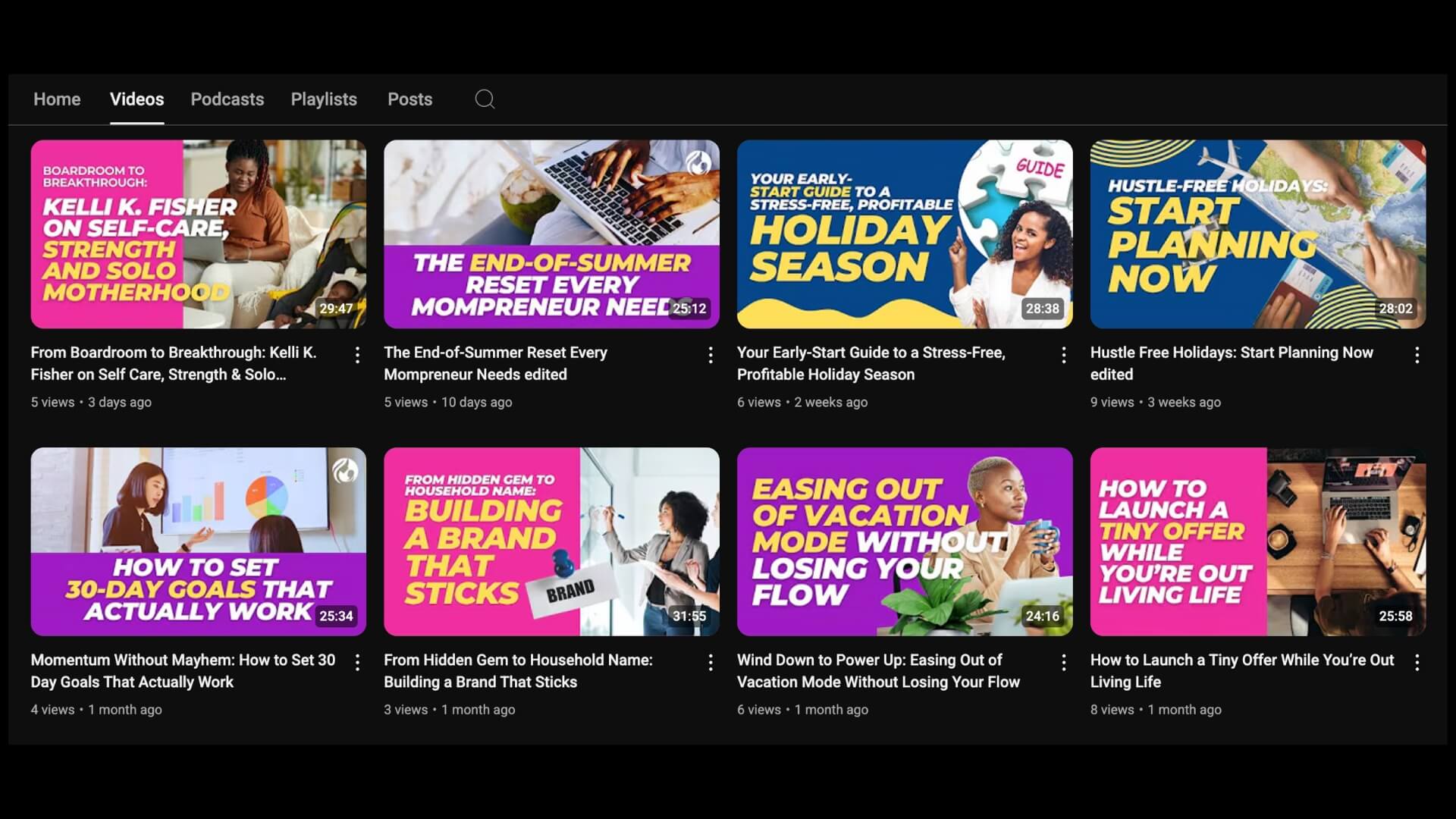The height and width of the screenshot is (819, 1456).
Task: Click '5 views • 3 days ago' text
Action: pyautogui.click(x=91, y=403)
